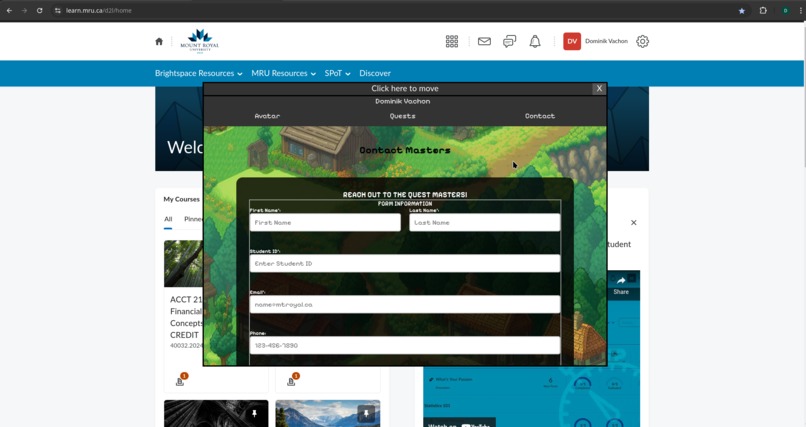Screen dimensions: 806x427
Task: Click the Last Name input field
Action: click(485, 222)
